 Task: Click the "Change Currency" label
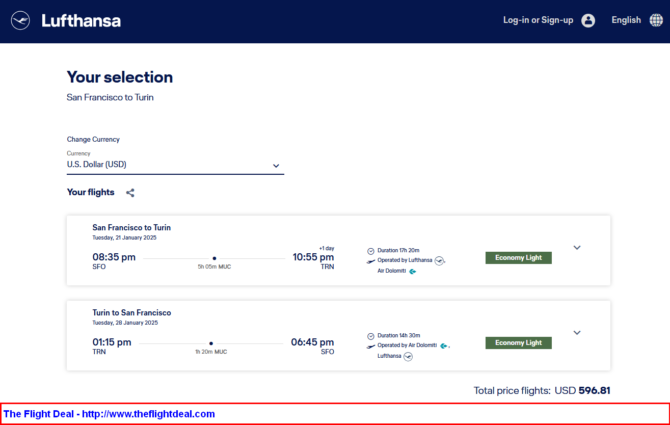coord(93,139)
